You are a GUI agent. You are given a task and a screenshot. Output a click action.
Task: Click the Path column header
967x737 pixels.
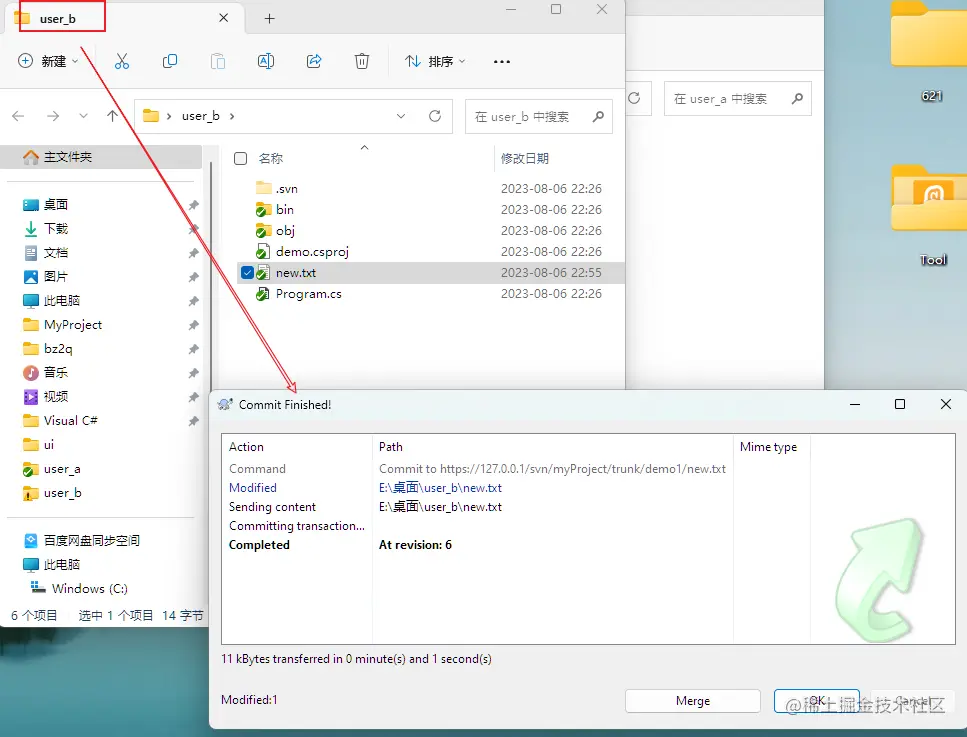[x=390, y=447]
